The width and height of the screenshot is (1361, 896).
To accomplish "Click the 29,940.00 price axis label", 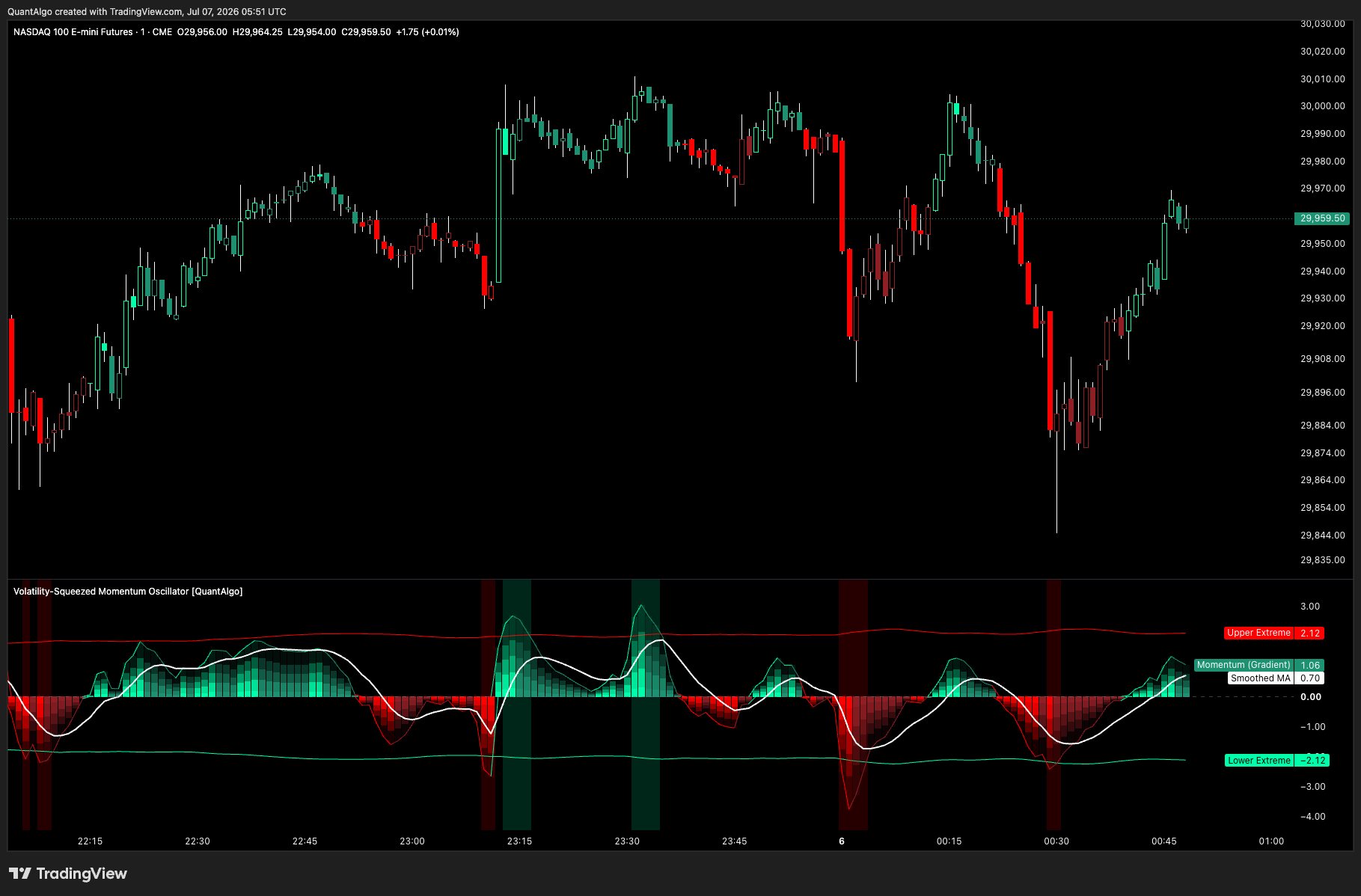I will click(1322, 271).
